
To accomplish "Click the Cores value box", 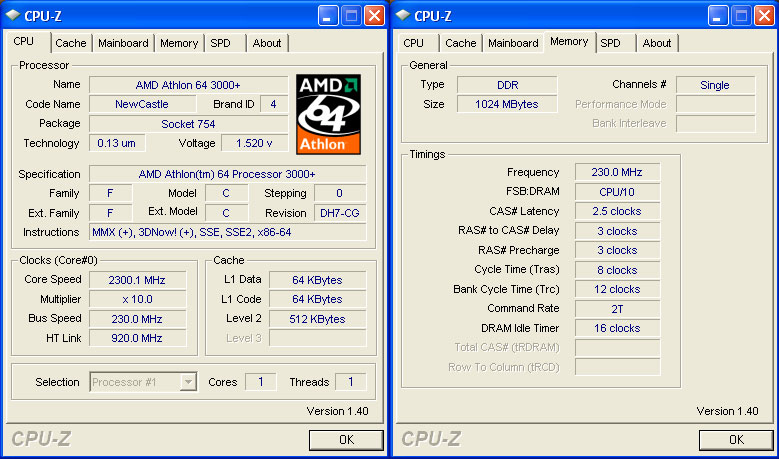I will tap(261, 382).
